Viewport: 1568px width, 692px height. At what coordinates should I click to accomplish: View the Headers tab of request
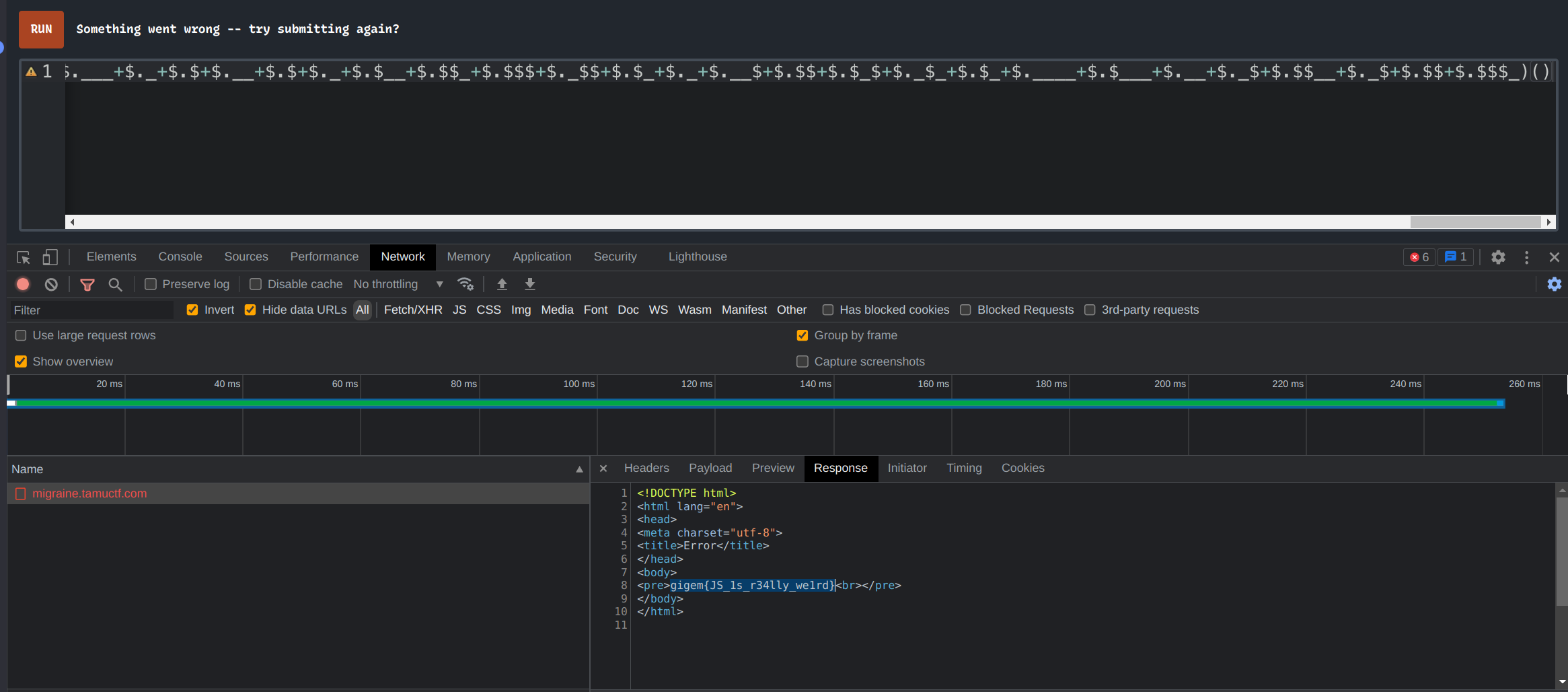[x=646, y=468]
